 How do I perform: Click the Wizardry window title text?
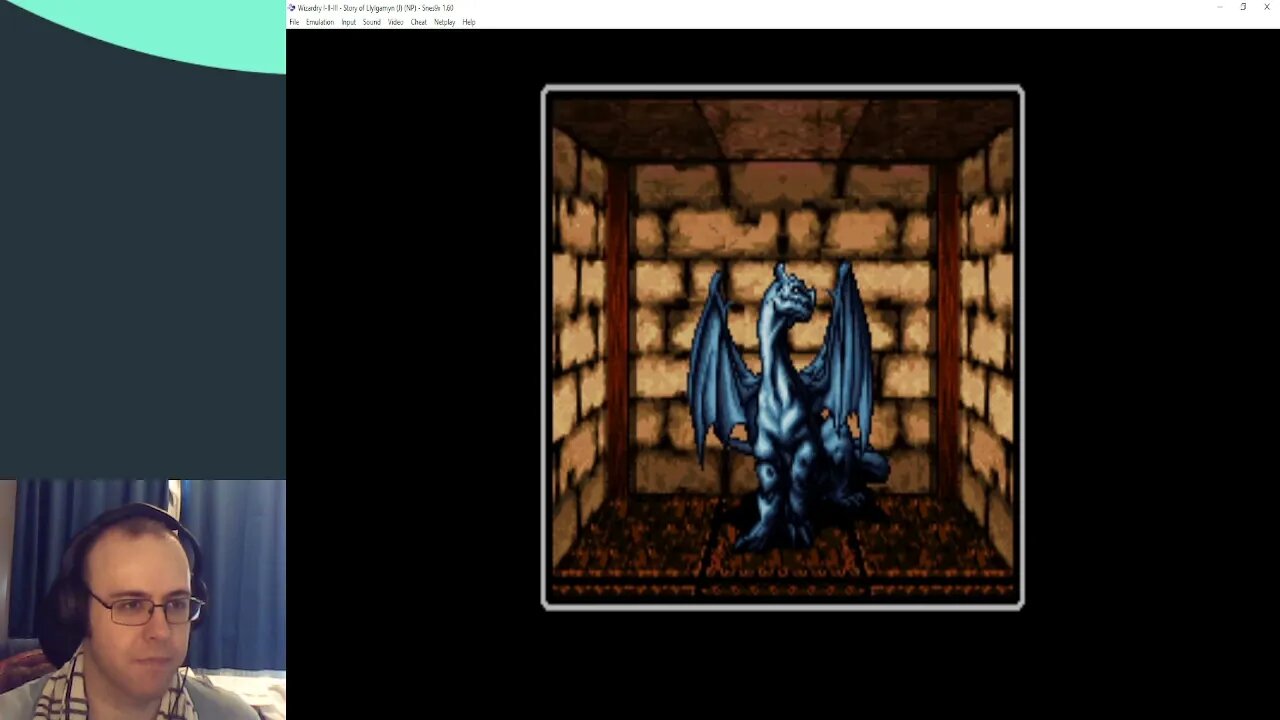point(376,8)
